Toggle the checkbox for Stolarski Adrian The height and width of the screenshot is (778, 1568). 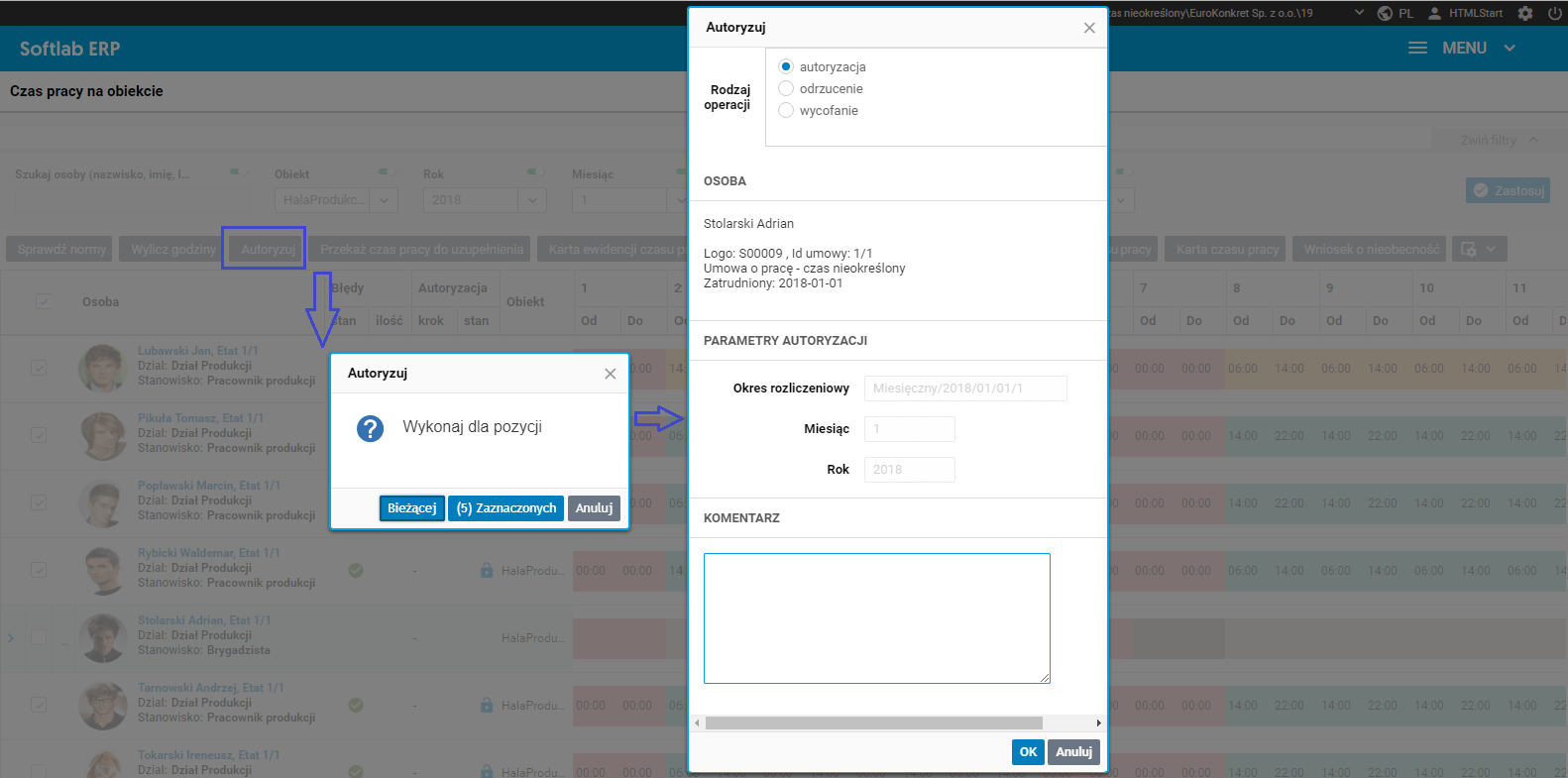click(39, 637)
